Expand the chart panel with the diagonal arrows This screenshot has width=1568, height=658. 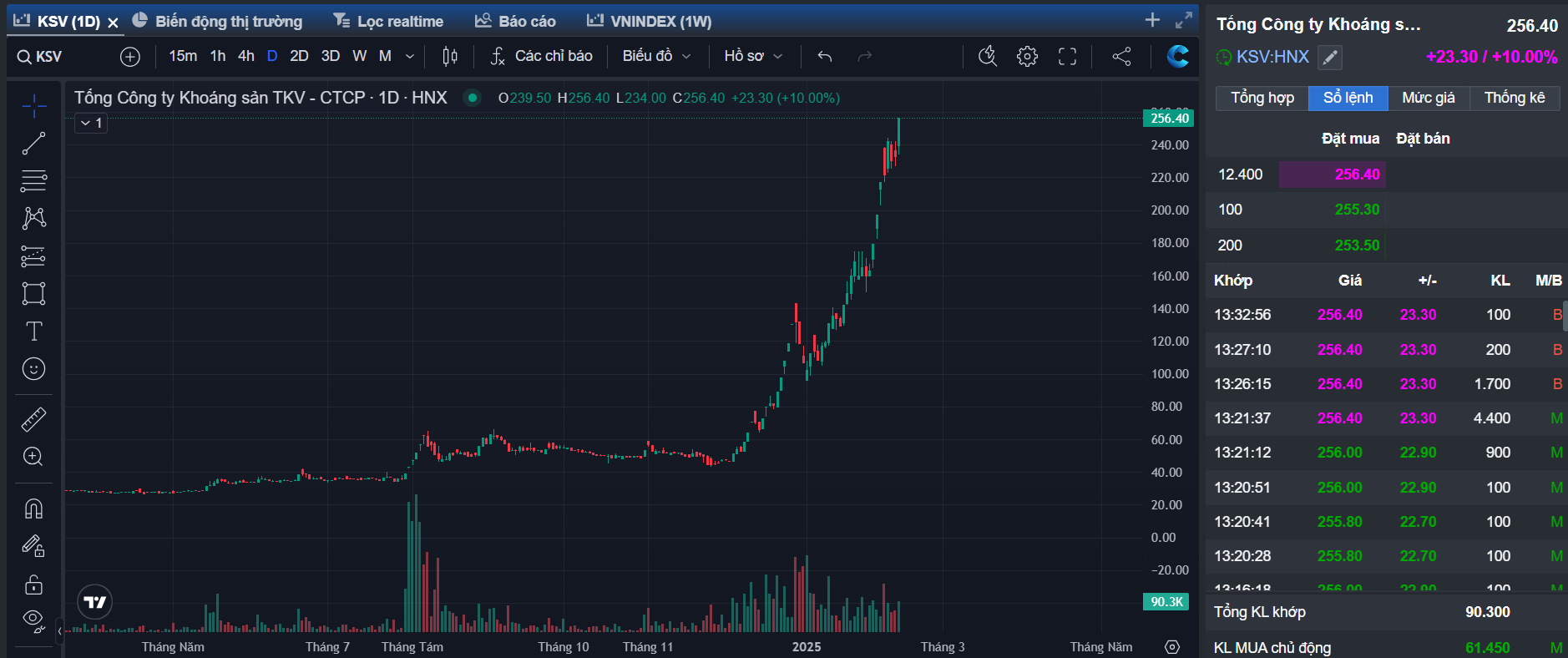point(1184,20)
